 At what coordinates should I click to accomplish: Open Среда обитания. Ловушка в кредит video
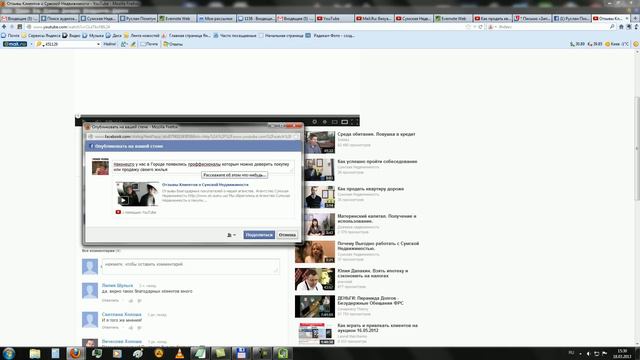(376, 134)
